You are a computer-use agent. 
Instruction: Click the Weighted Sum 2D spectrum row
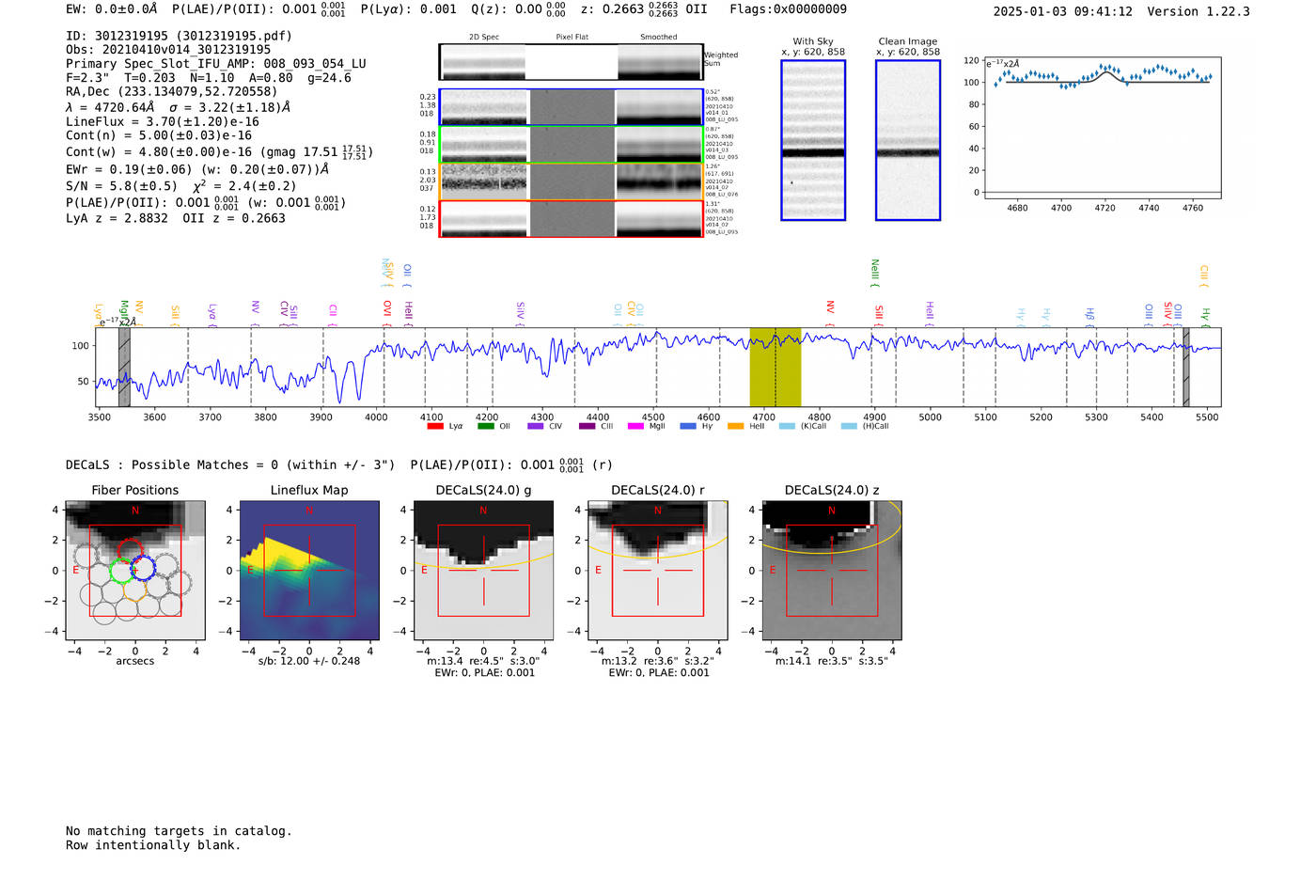click(x=571, y=62)
